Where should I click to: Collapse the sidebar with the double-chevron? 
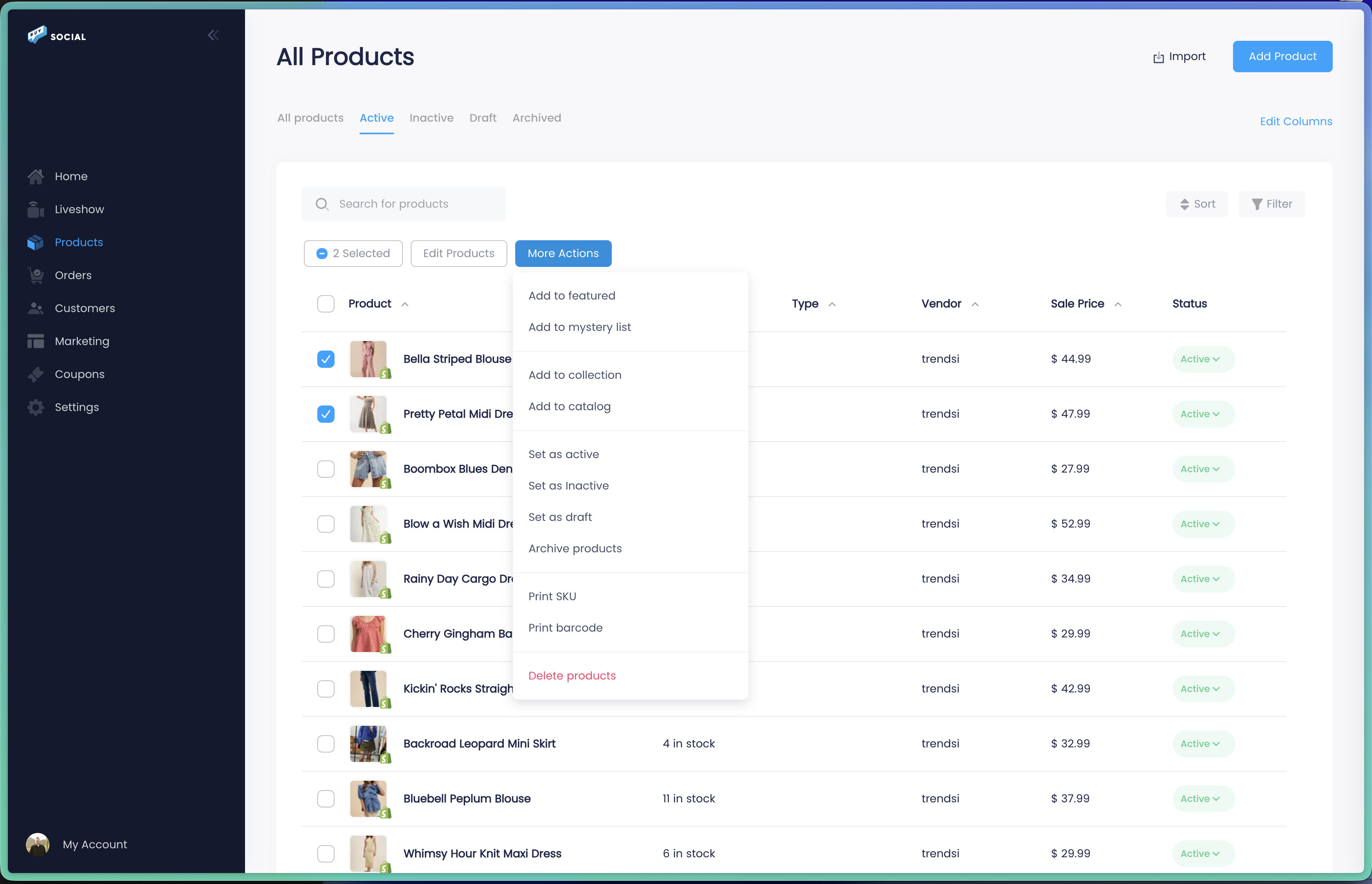(x=213, y=35)
